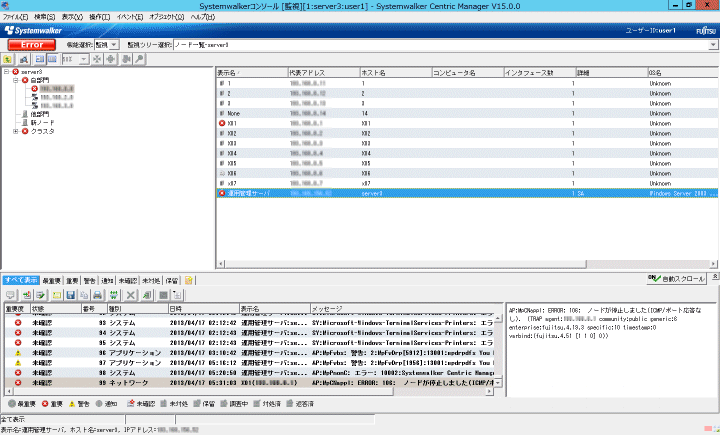Collapse the 自部門 tree node
720x435 pixels.
(x=16, y=80)
